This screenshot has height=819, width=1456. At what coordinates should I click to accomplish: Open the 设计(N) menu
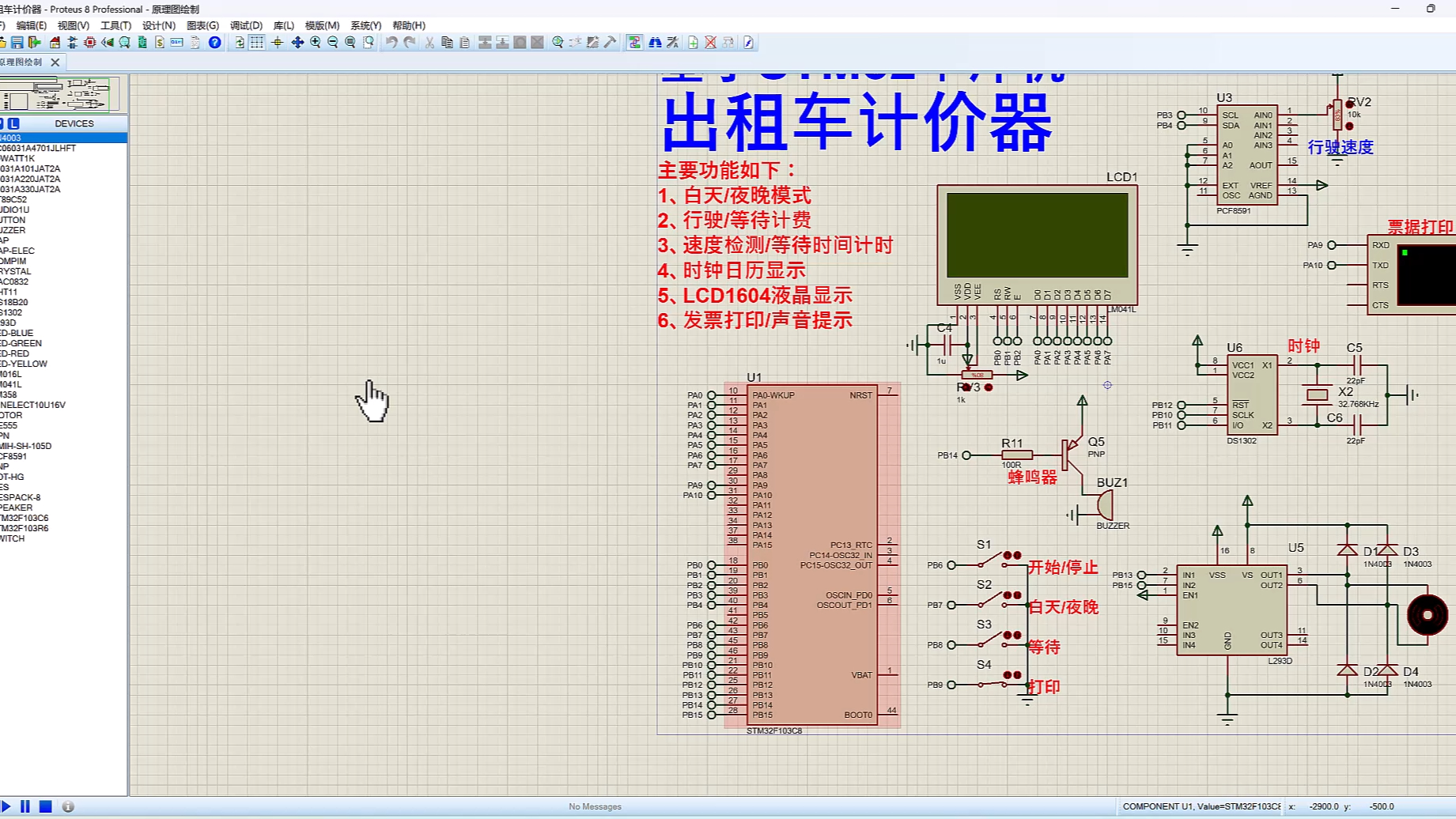158,25
